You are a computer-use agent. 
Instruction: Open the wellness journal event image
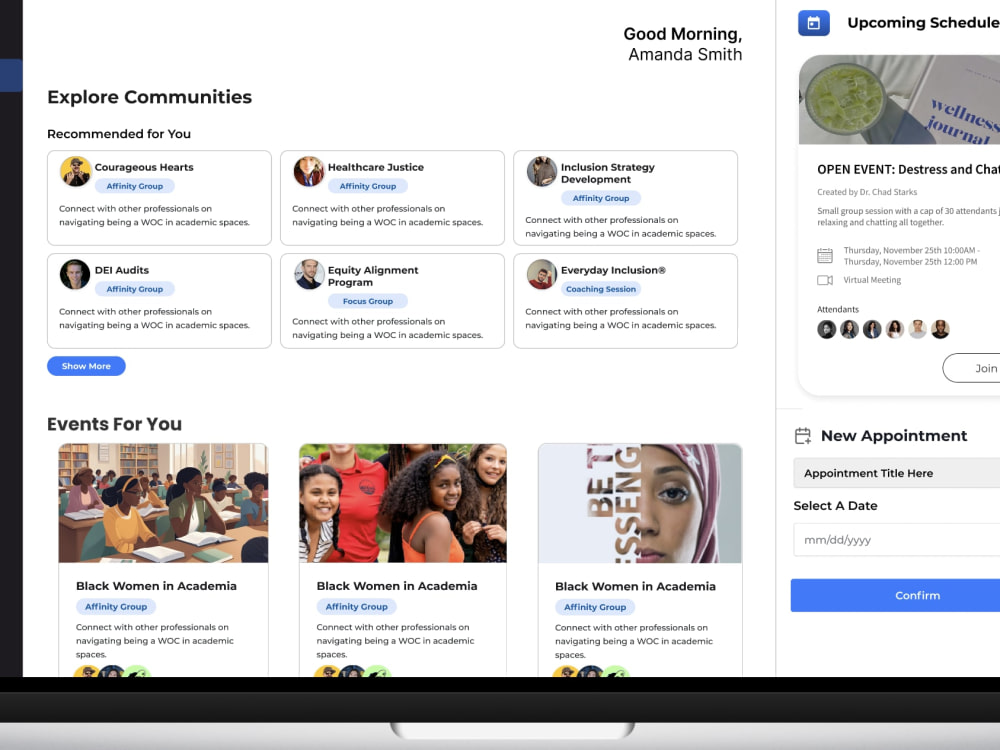[x=899, y=99]
